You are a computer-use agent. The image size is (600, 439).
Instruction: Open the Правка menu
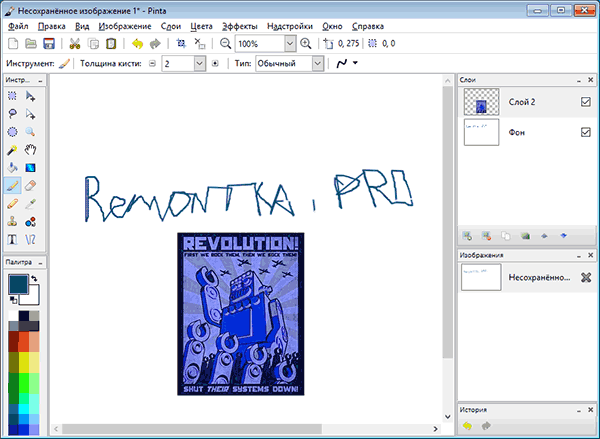click(52, 26)
